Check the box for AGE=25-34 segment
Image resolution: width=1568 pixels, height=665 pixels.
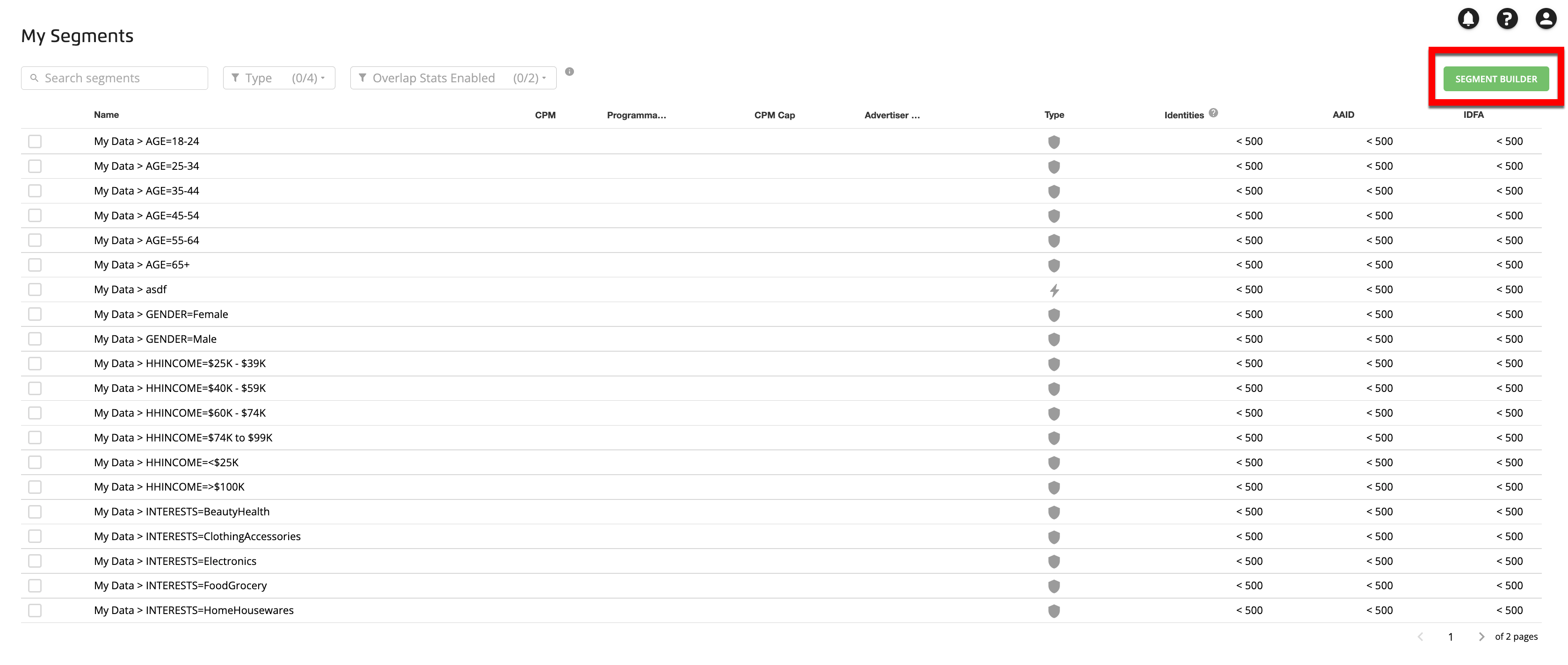pyautogui.click(x=35, y=166)
